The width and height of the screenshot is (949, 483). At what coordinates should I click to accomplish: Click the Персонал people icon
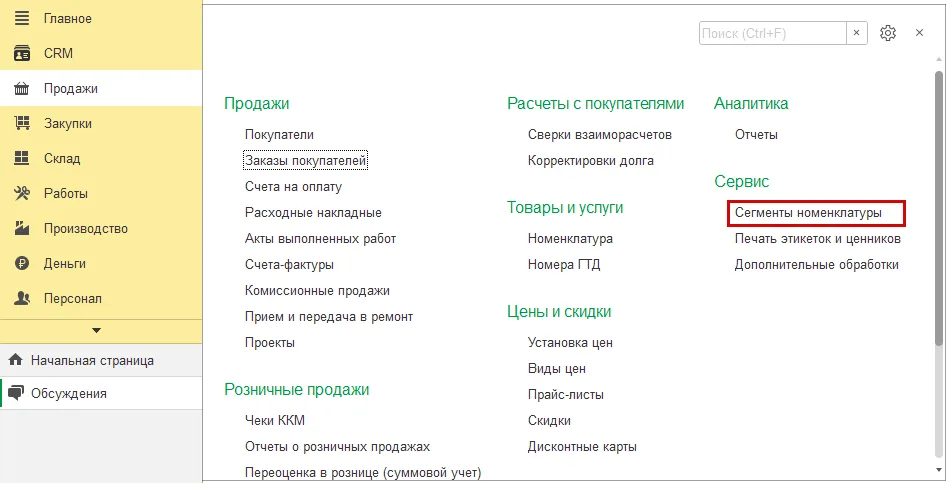click(22, 298)
